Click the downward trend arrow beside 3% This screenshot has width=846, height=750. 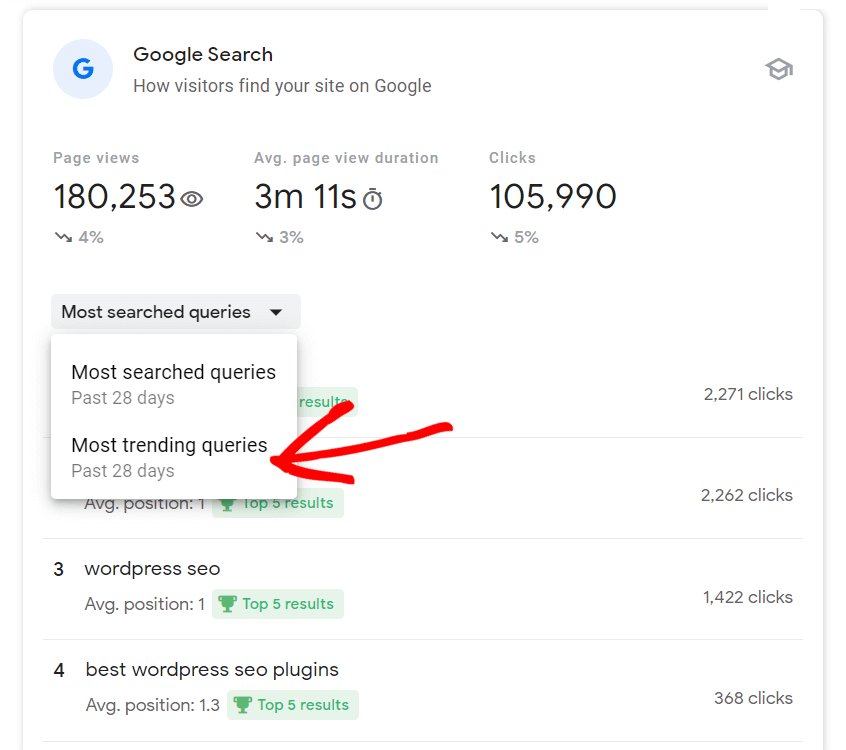pos(265,237)
